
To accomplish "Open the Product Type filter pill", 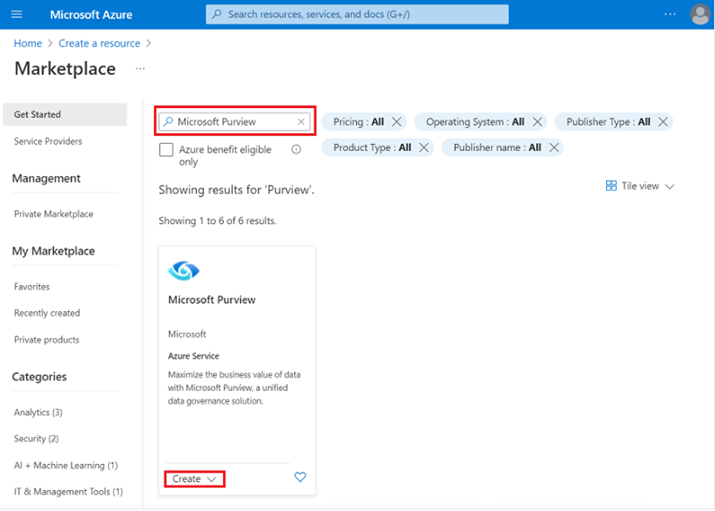I will [372, 147].
